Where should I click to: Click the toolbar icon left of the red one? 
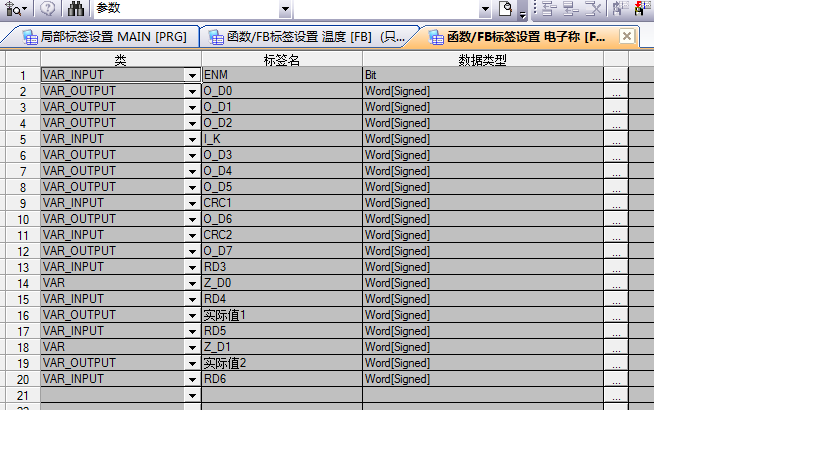[620, 9]
